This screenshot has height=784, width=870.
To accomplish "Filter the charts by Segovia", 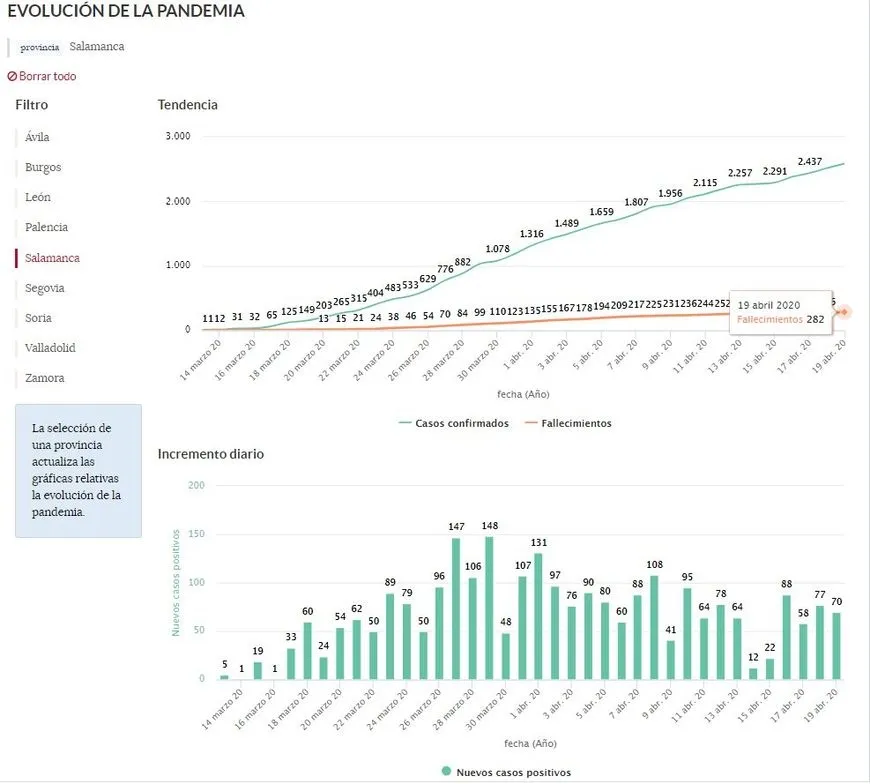I will 45,288.
